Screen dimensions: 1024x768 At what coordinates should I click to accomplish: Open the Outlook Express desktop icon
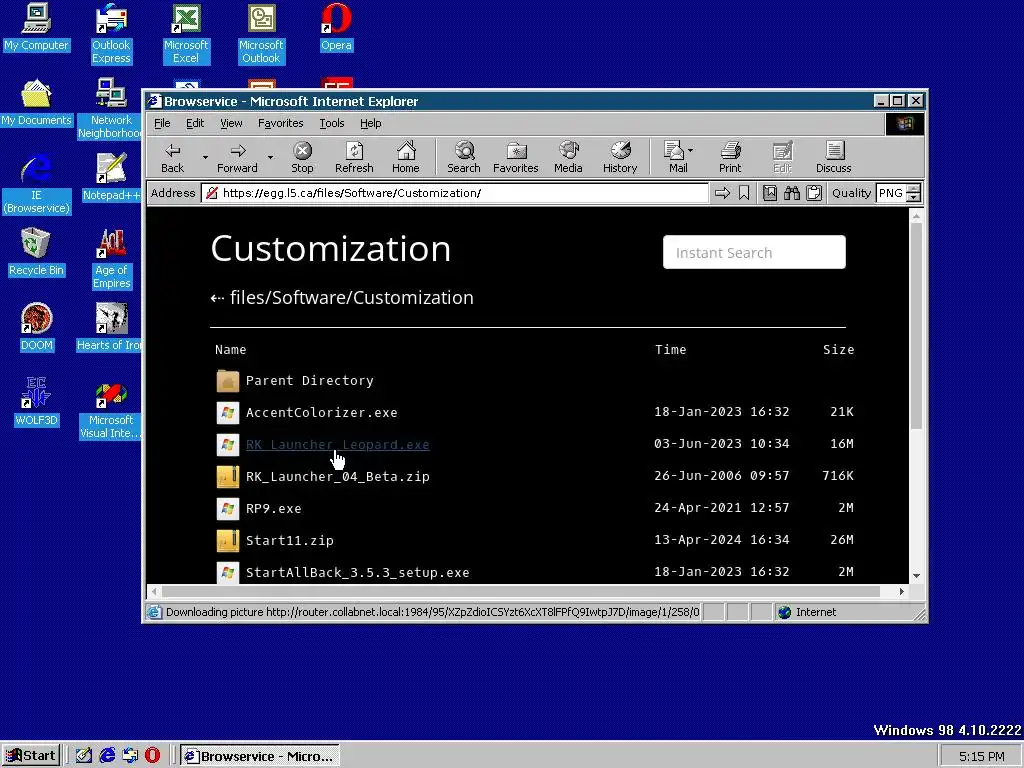point(111,34)
